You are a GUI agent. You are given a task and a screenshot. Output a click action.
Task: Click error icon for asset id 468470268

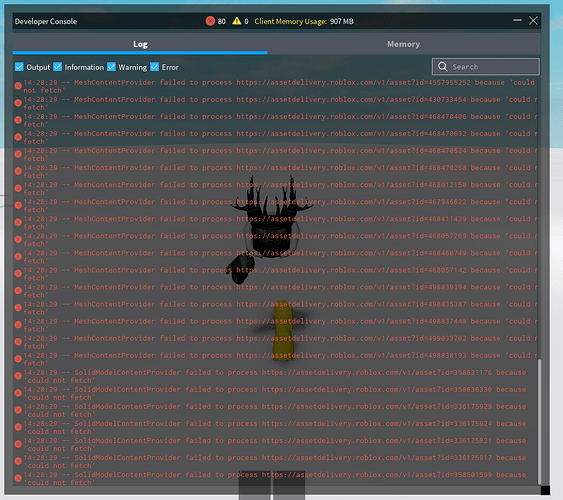coord(18,171)
